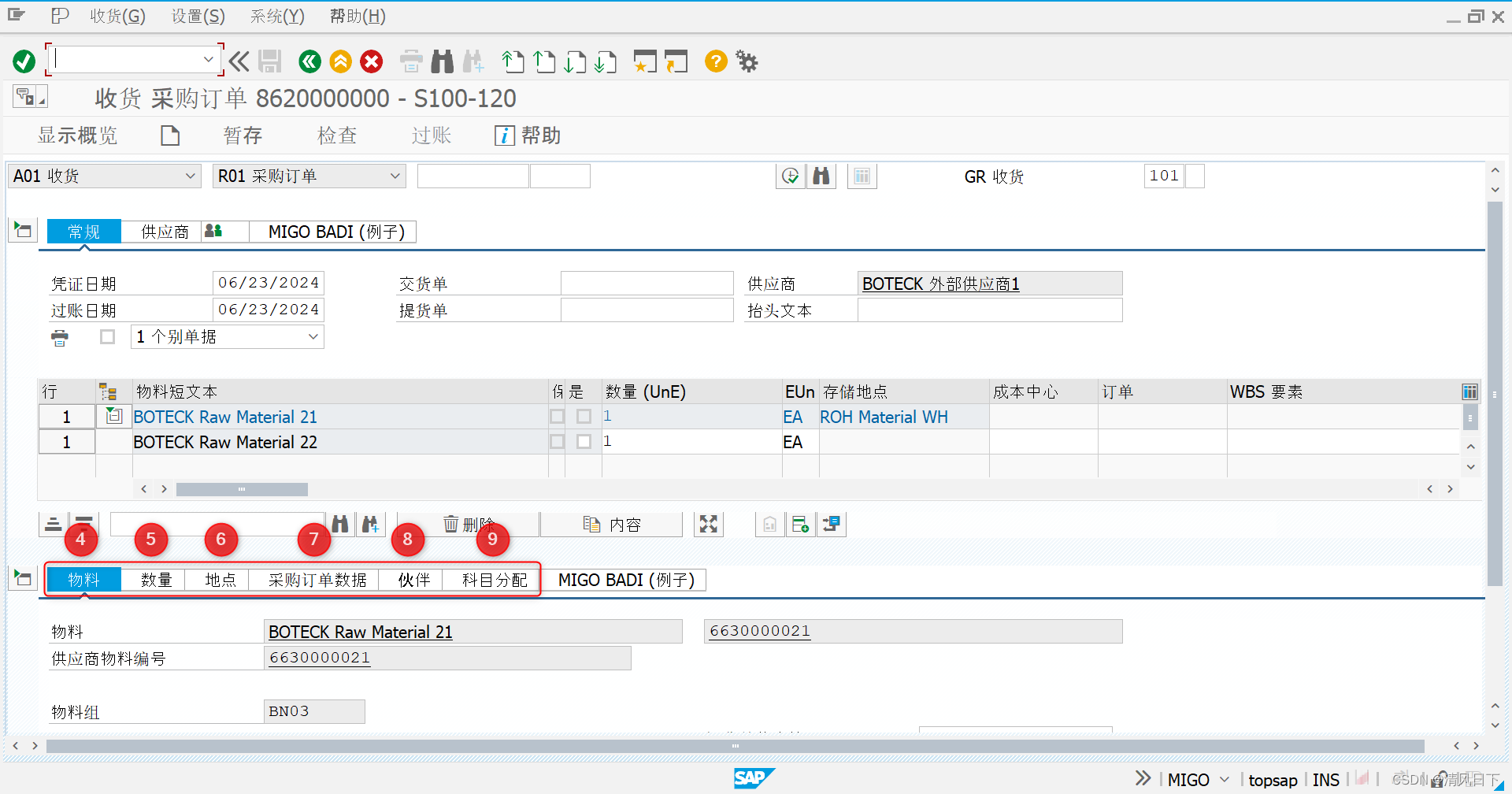Go to Last page icon
Image resolution: width=1512 pixels, height=794 pixels.
pyautogui.click(x=606, y=61)
